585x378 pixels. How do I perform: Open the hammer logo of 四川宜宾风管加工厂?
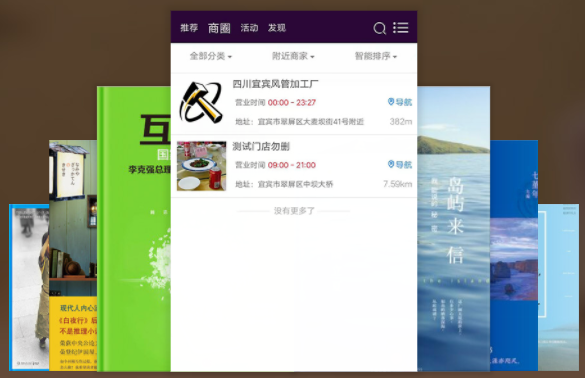point(201,103)
